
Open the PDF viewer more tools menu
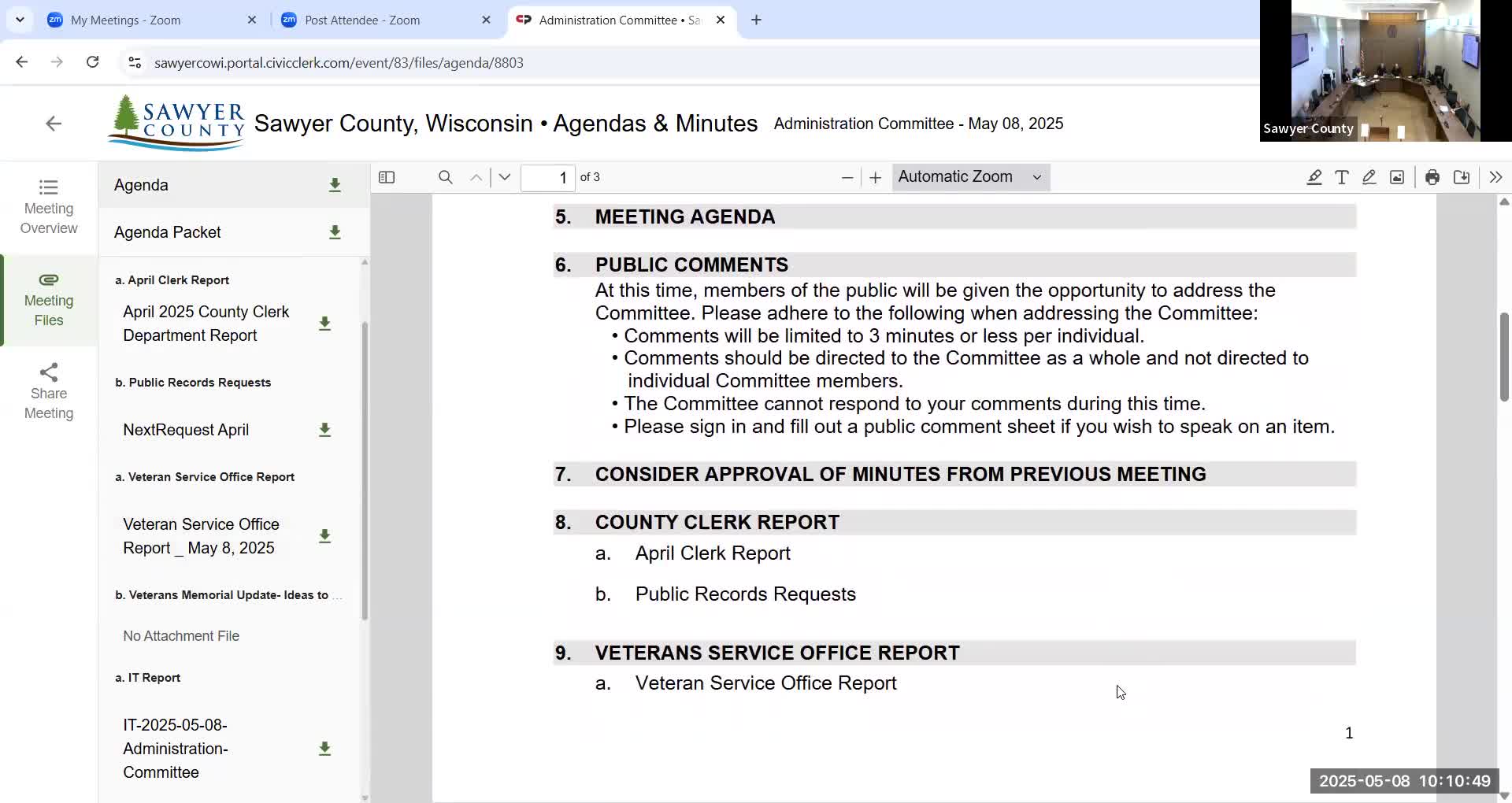coord(1495,177)
